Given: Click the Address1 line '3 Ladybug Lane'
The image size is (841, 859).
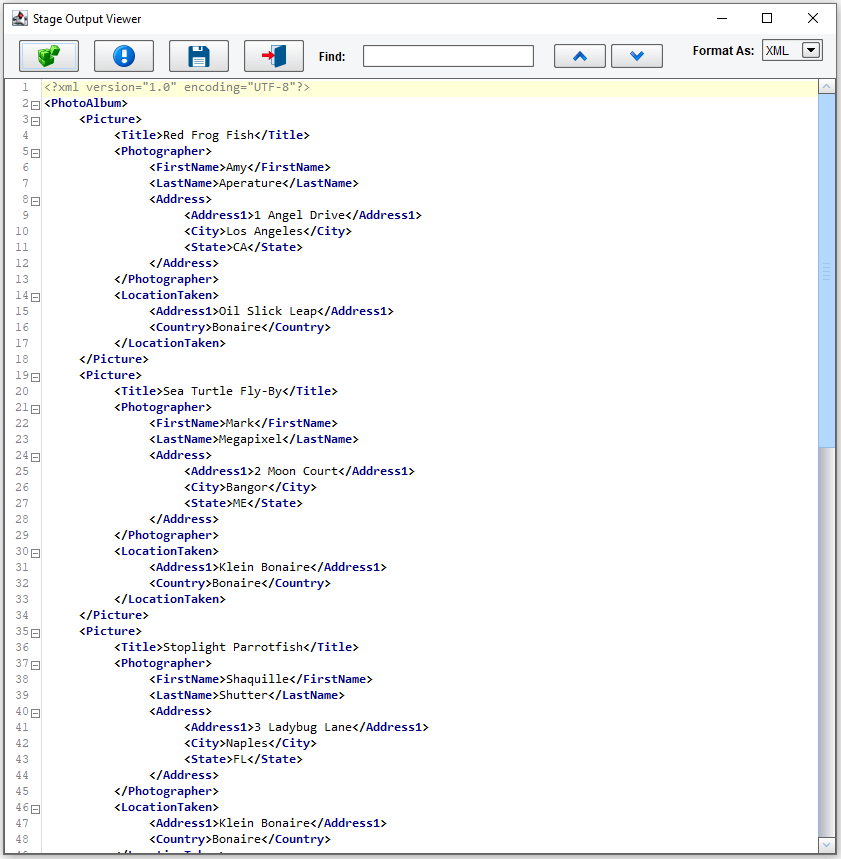Looking at the screenshot, I should 307,727.
